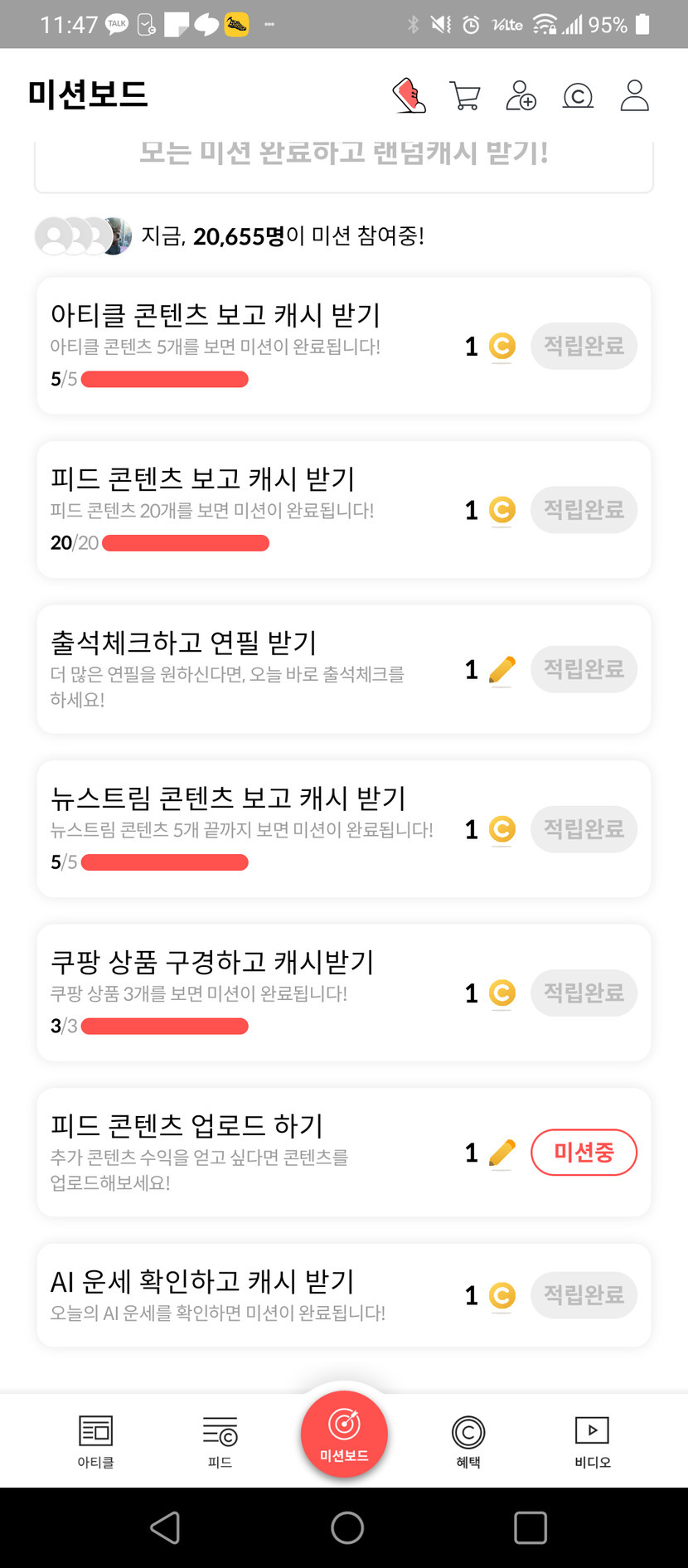Tap the add friend icon

pyautogui.click(x=521, y=95)
